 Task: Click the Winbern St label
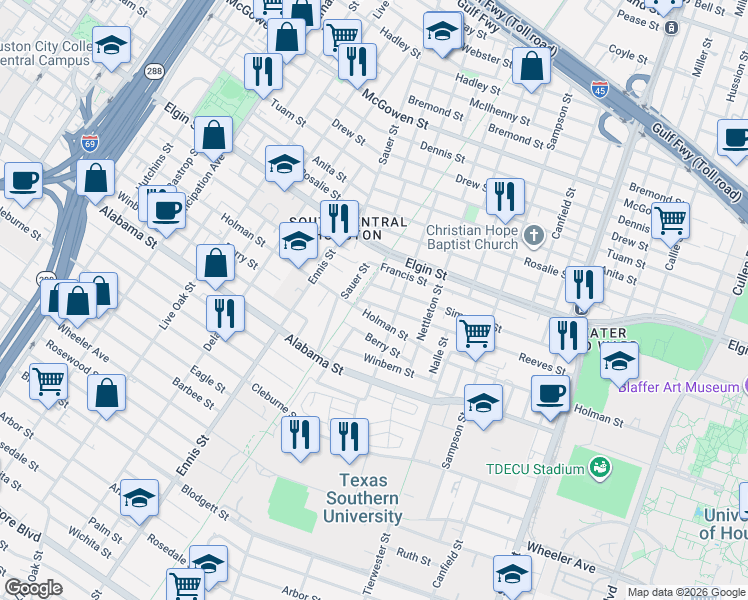[389, 365]
